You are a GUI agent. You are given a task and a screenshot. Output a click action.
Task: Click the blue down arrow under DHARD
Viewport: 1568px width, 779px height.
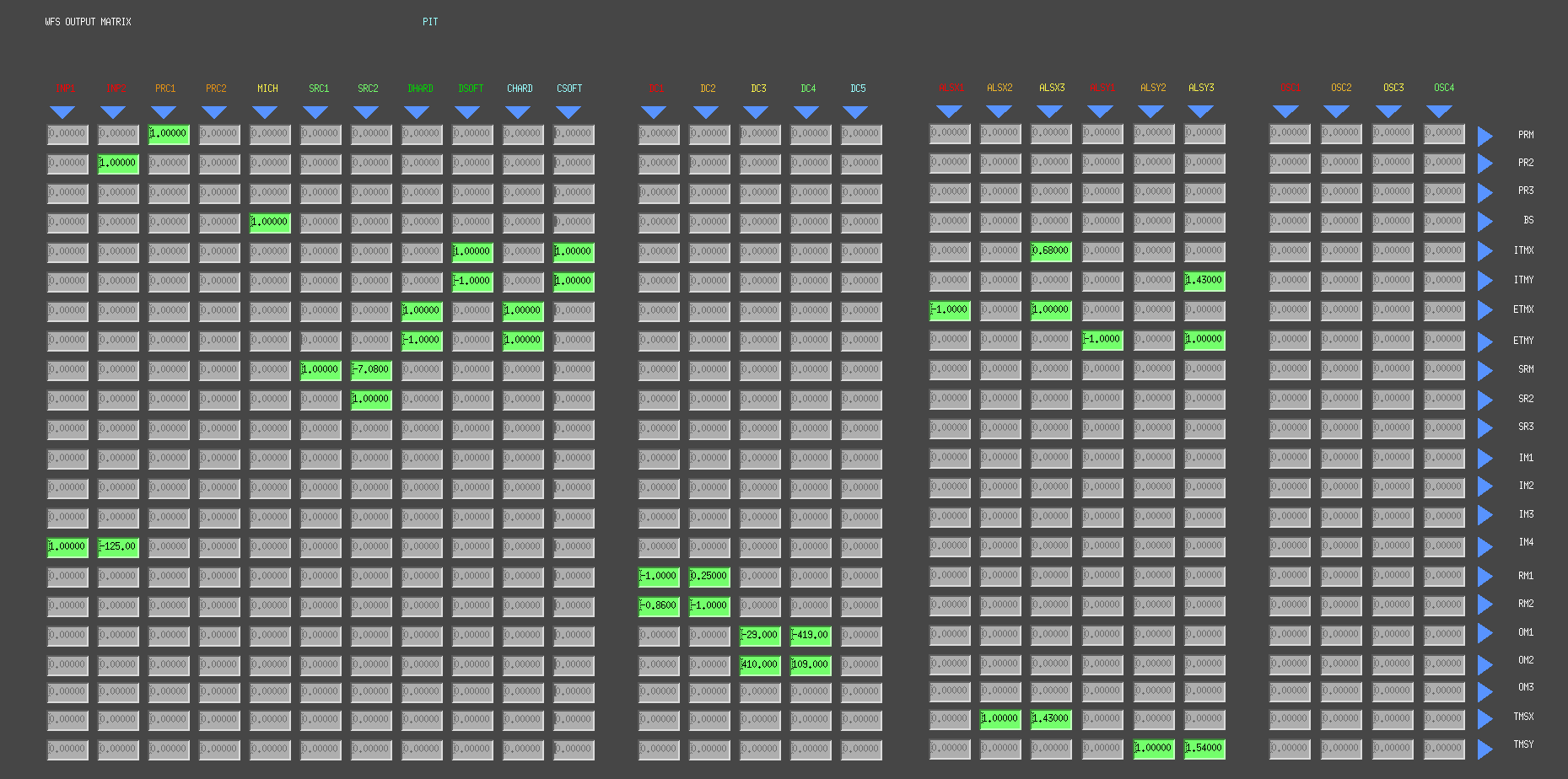coord(417,112)
